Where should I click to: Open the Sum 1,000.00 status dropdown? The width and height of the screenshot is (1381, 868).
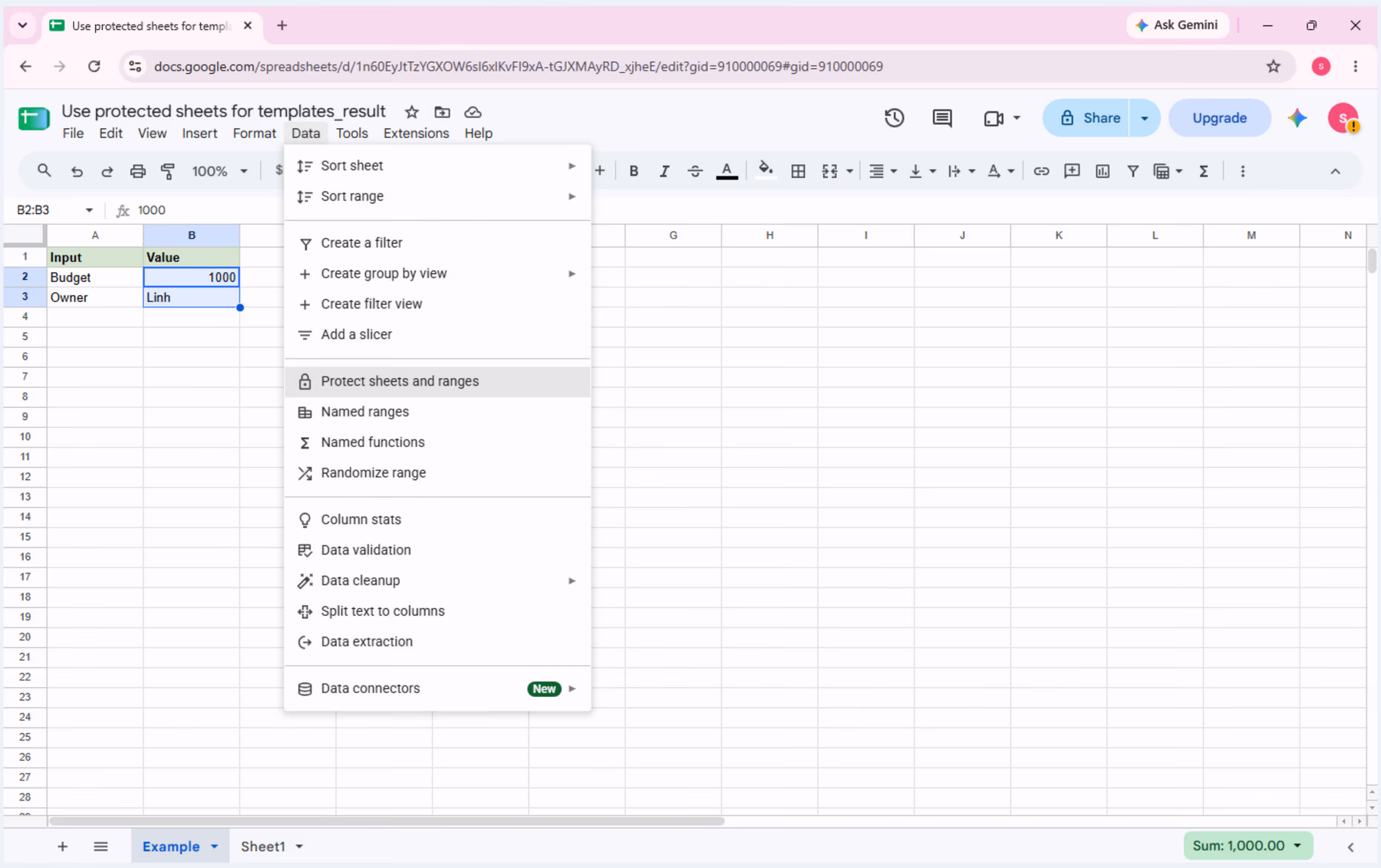[1248, 846]
